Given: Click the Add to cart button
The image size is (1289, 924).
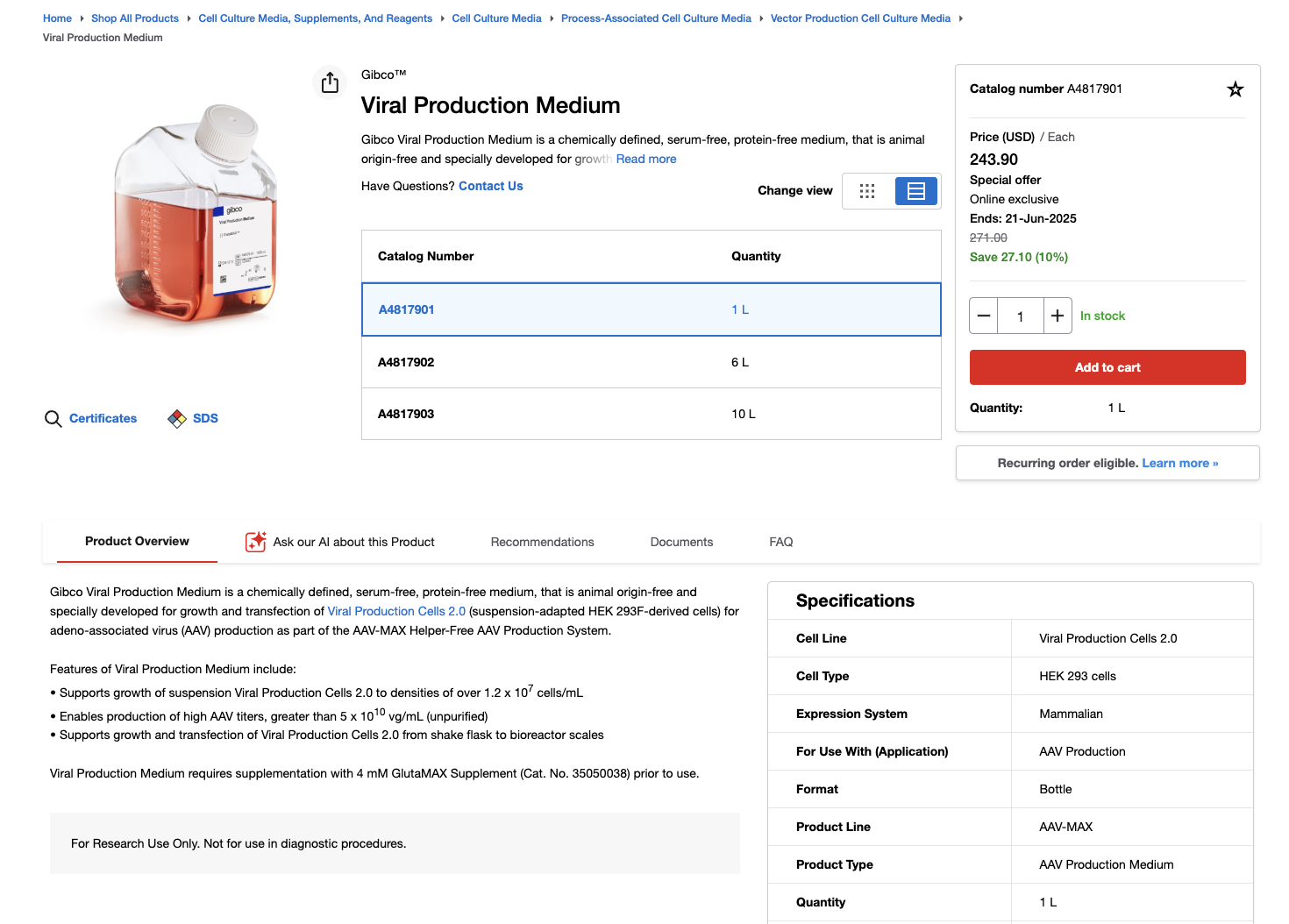Looking at the screenshot, I should coord(1107,367).
